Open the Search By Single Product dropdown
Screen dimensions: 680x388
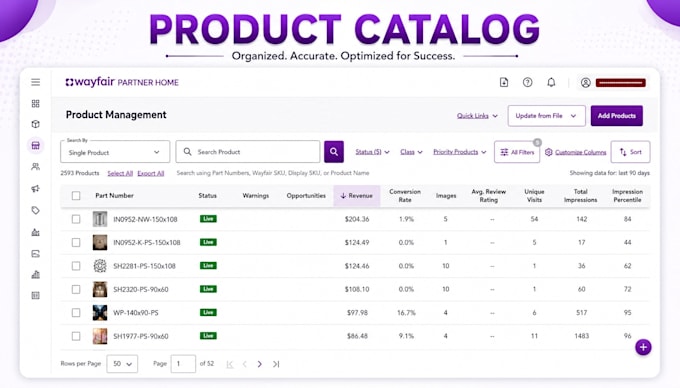(115, 152)
